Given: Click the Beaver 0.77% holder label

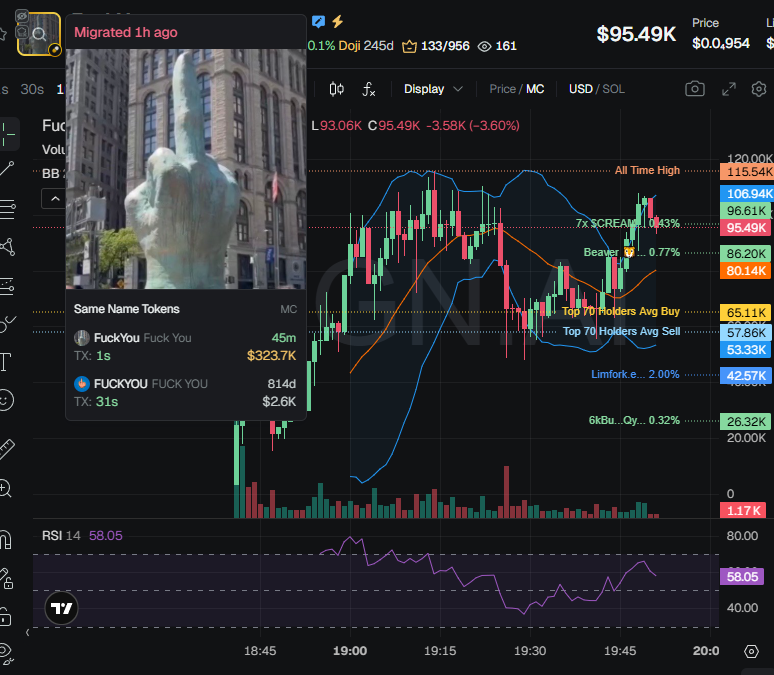Looking at the screenshot, I should pos(632,252).
